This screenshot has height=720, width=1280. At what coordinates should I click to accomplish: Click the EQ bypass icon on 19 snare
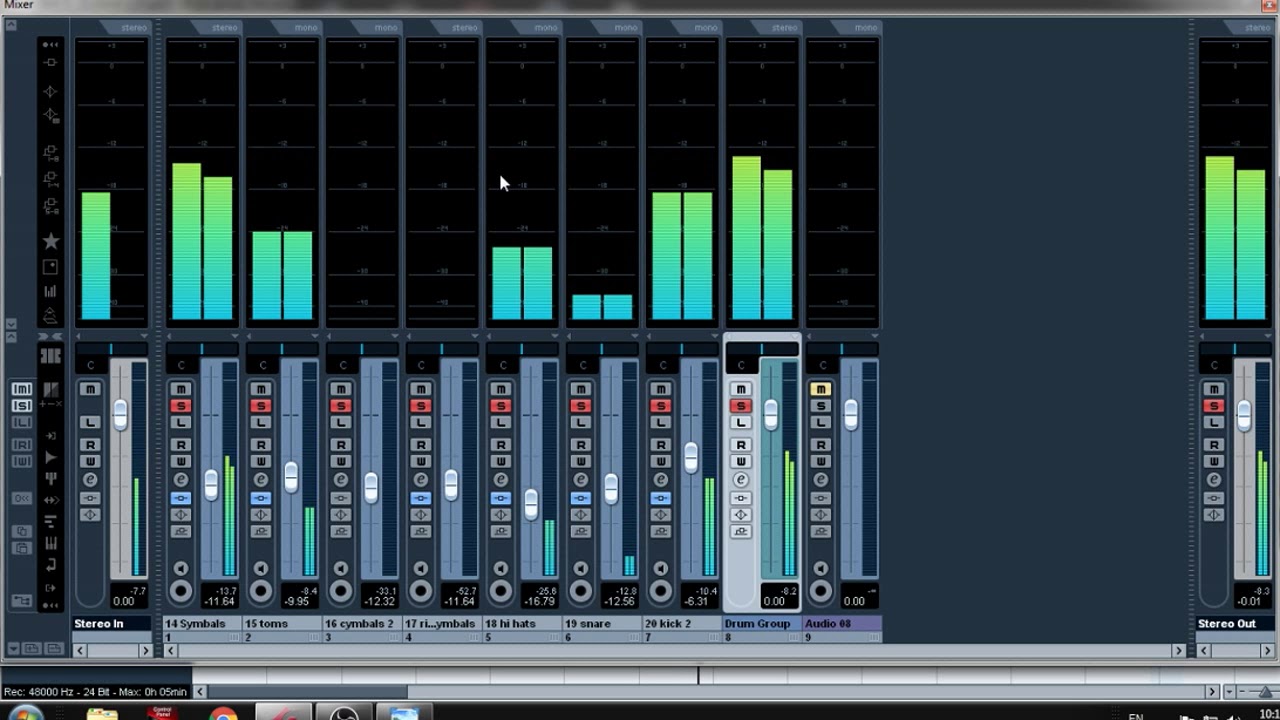[580, 515]
